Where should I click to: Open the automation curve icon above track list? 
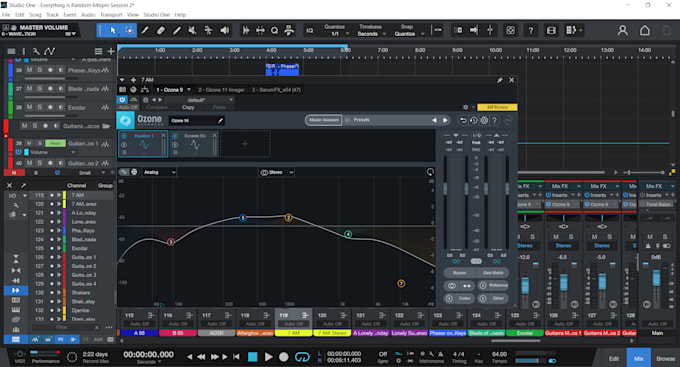49,51
